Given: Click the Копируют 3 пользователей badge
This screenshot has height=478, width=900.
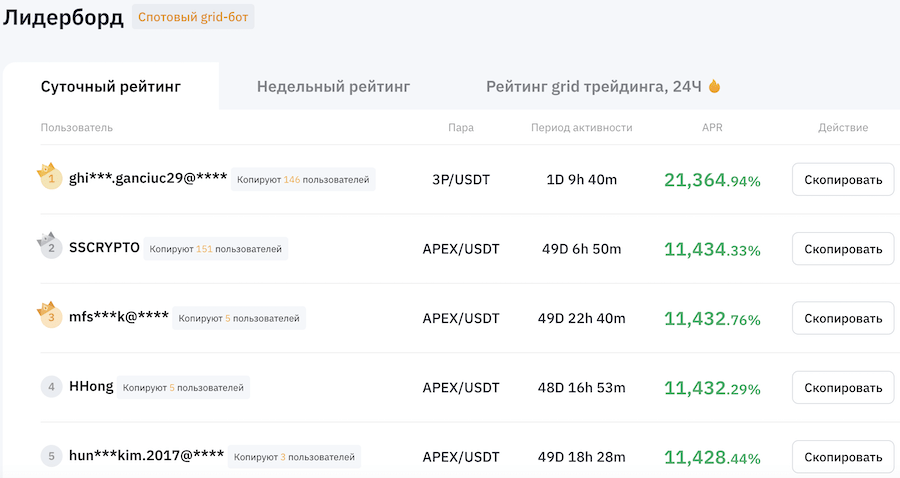Looking at the screenshot, I should click(294, 457).
